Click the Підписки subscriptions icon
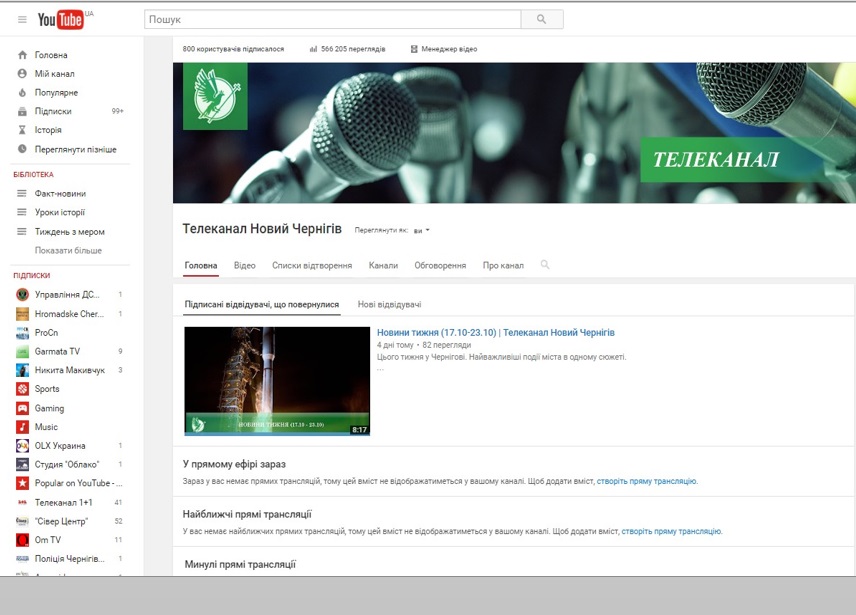The image size is (856, 615). point(22,111)
